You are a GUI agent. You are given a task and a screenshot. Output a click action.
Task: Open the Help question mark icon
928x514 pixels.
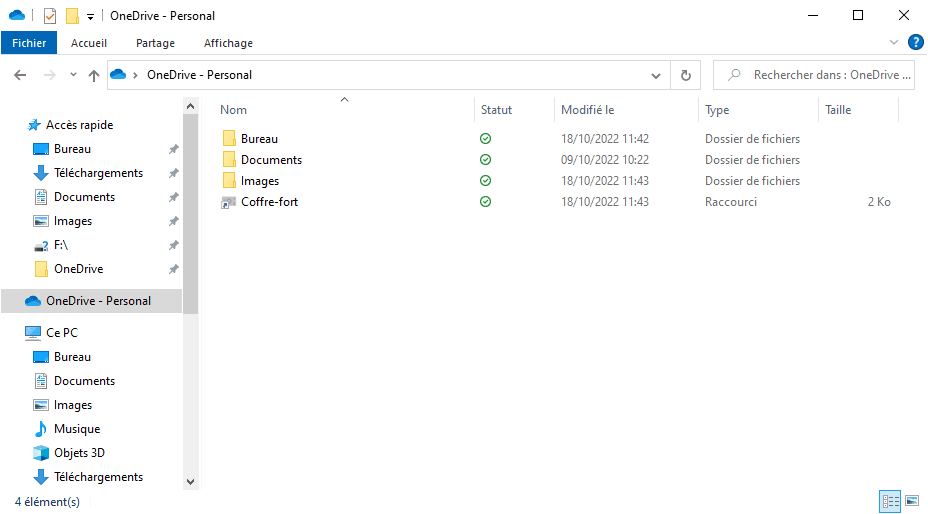pos(915,43)
